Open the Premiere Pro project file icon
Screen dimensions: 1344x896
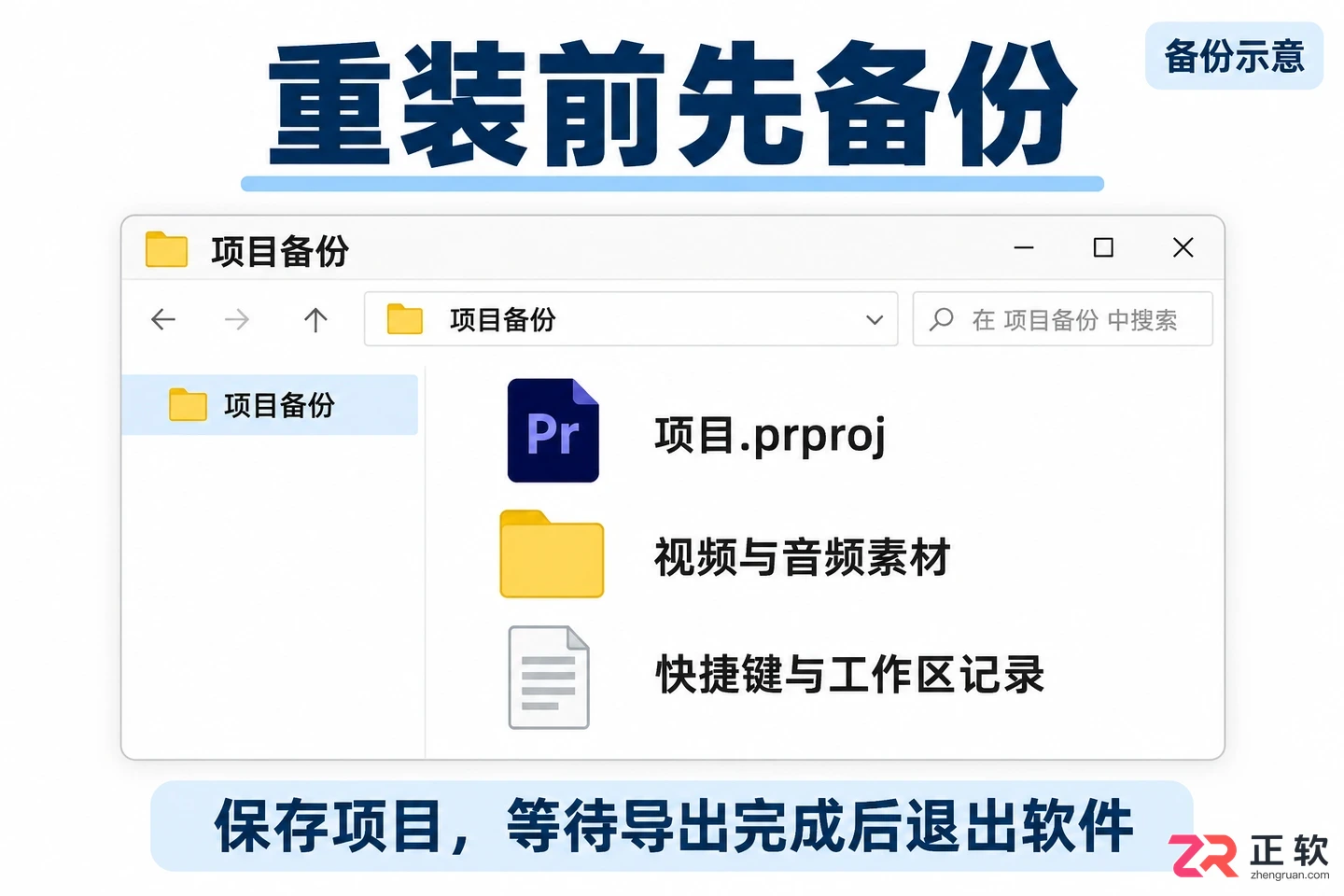(553, 430)
